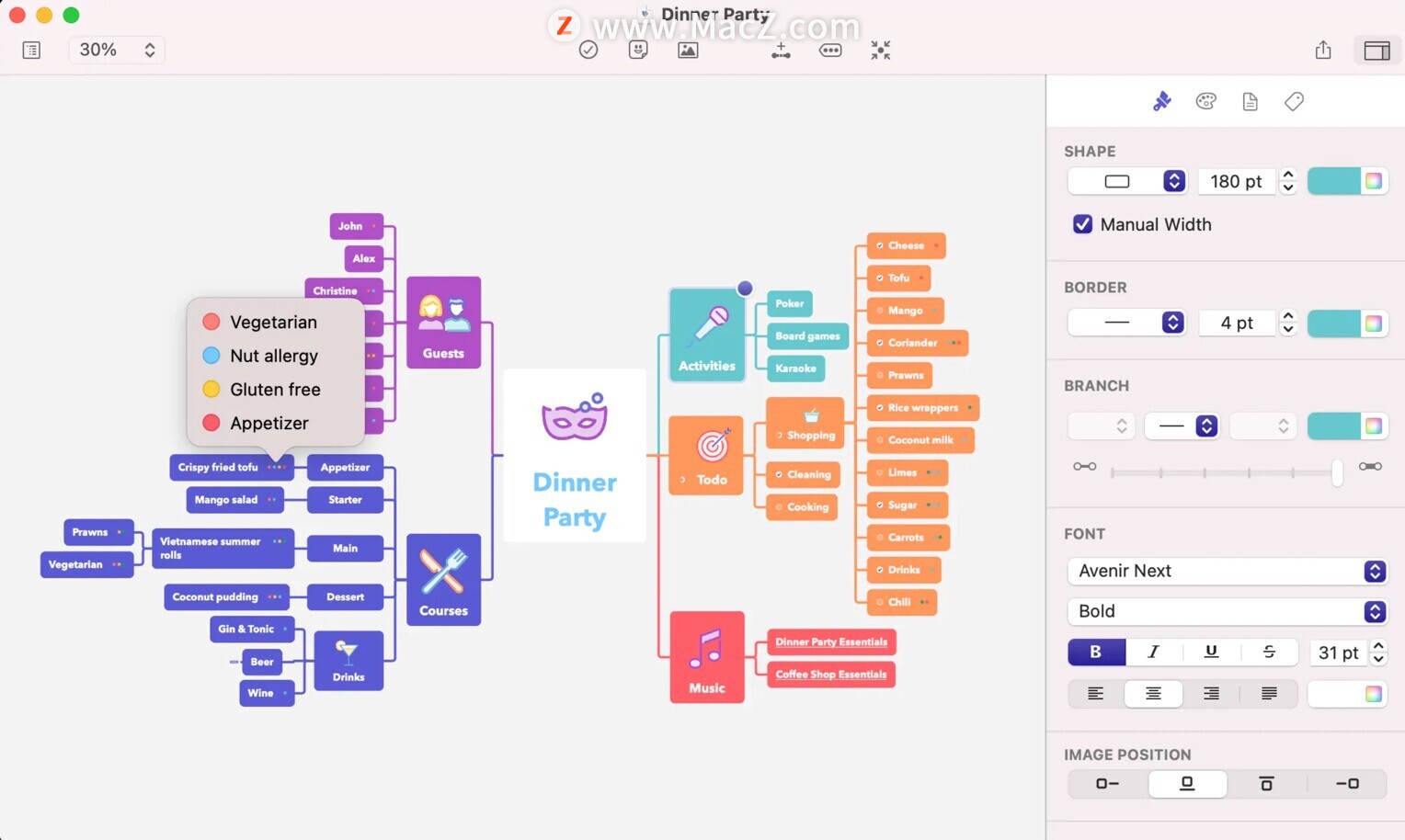
Task: Select the Appetizer tag in popup
Action: click(x=275, y=423)
